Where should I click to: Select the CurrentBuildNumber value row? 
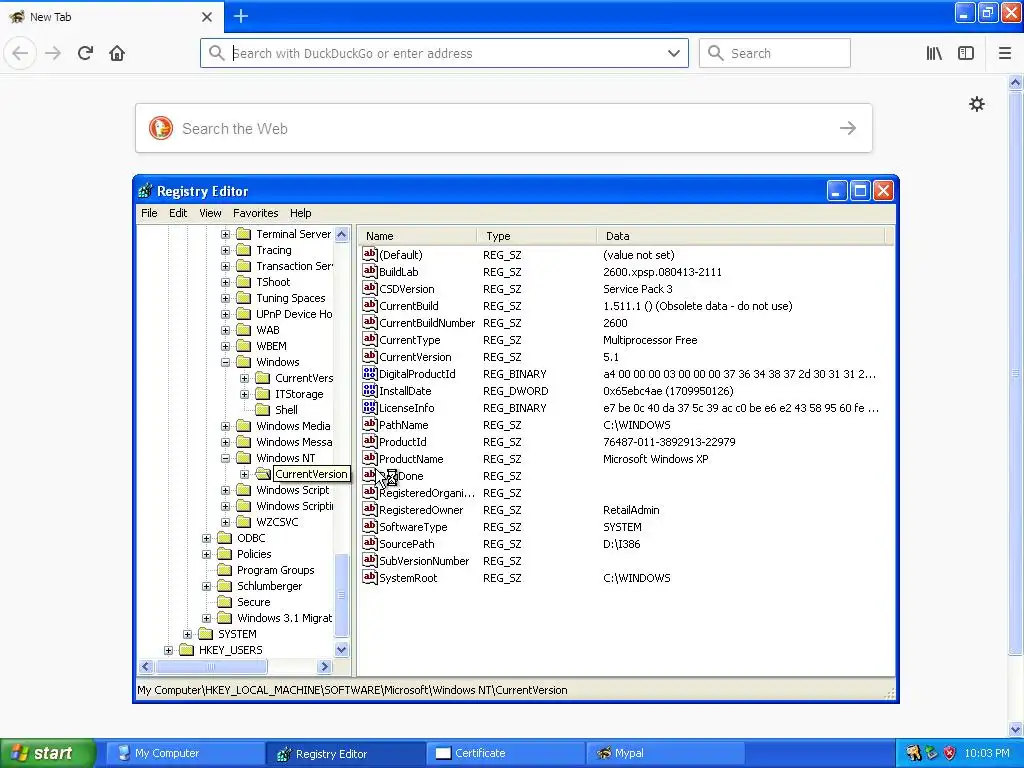point(626,323)
